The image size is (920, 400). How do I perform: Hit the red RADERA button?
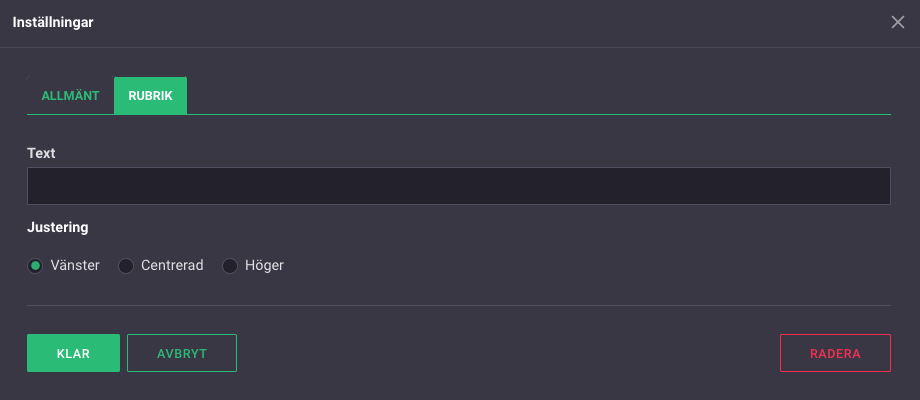(834, 353)
